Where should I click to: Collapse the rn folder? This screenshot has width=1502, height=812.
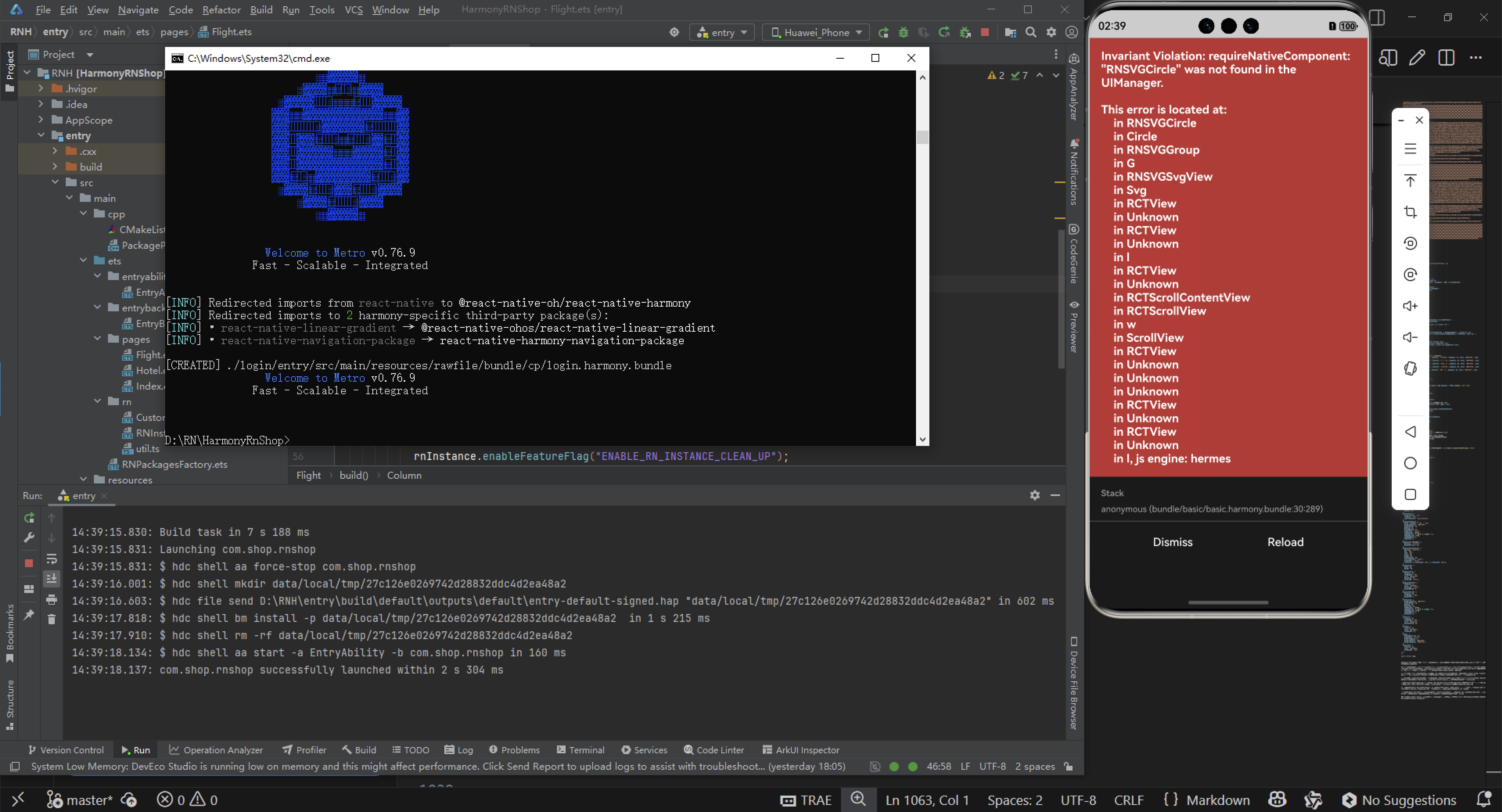pyautogui.click(x=97, y=401)
